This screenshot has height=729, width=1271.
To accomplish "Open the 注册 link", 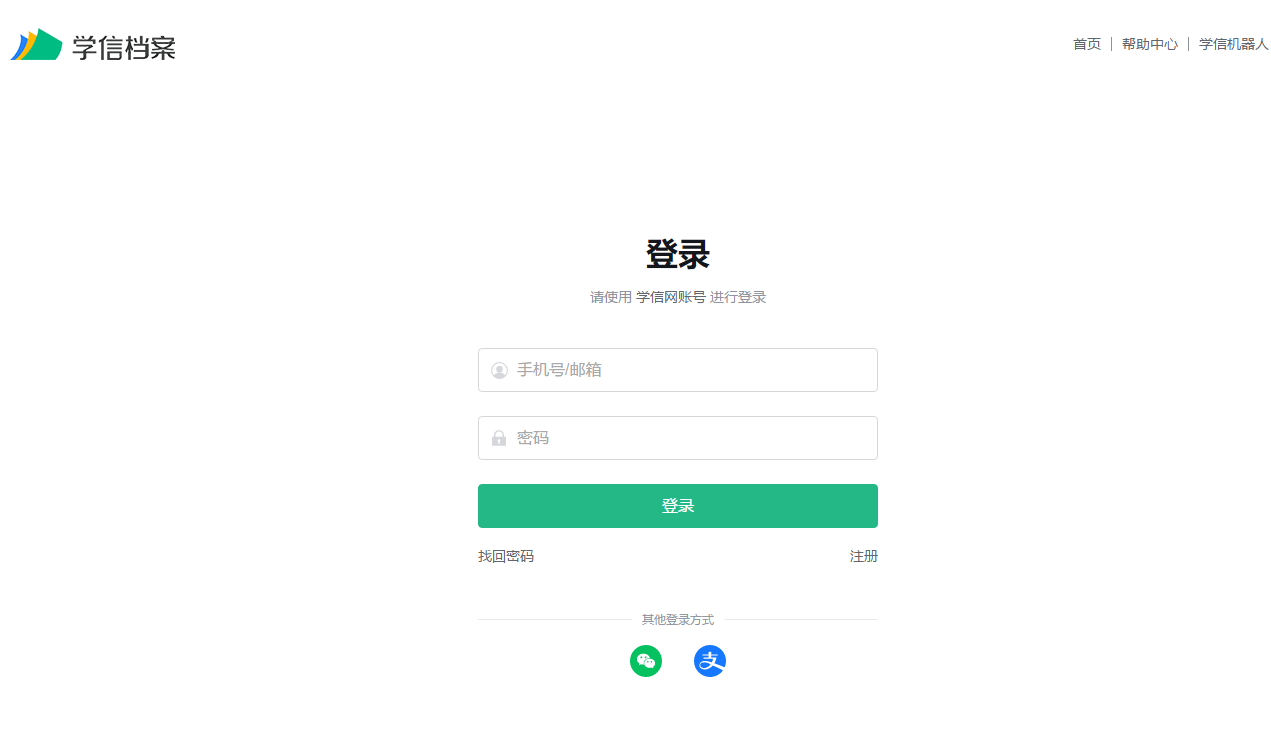I will [x=864, y=556].
